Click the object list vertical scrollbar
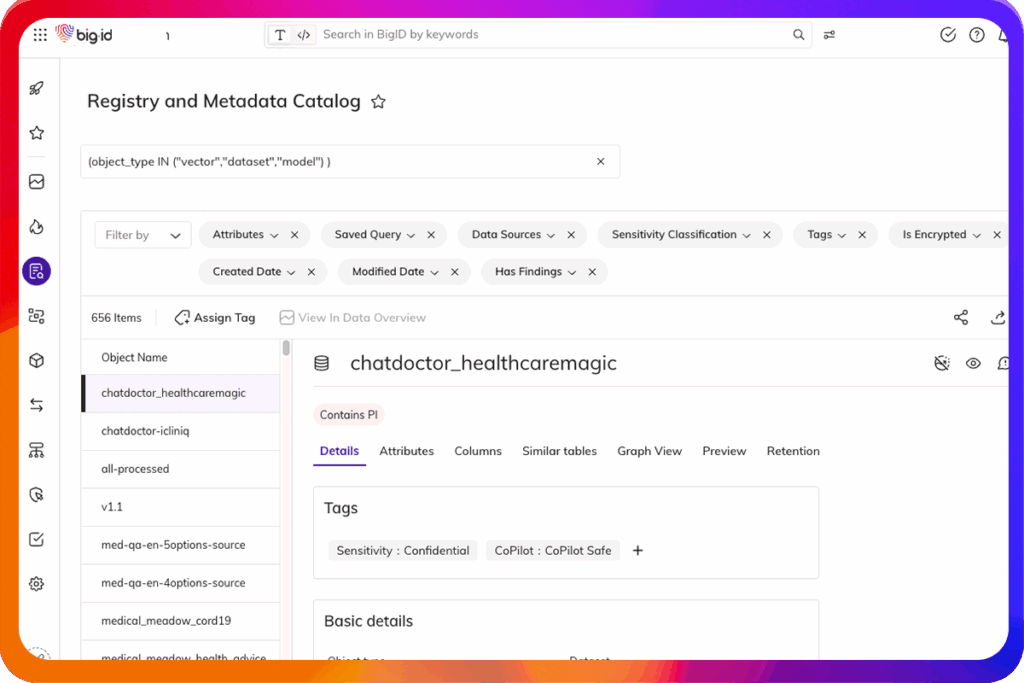 [x=286, y=349]
